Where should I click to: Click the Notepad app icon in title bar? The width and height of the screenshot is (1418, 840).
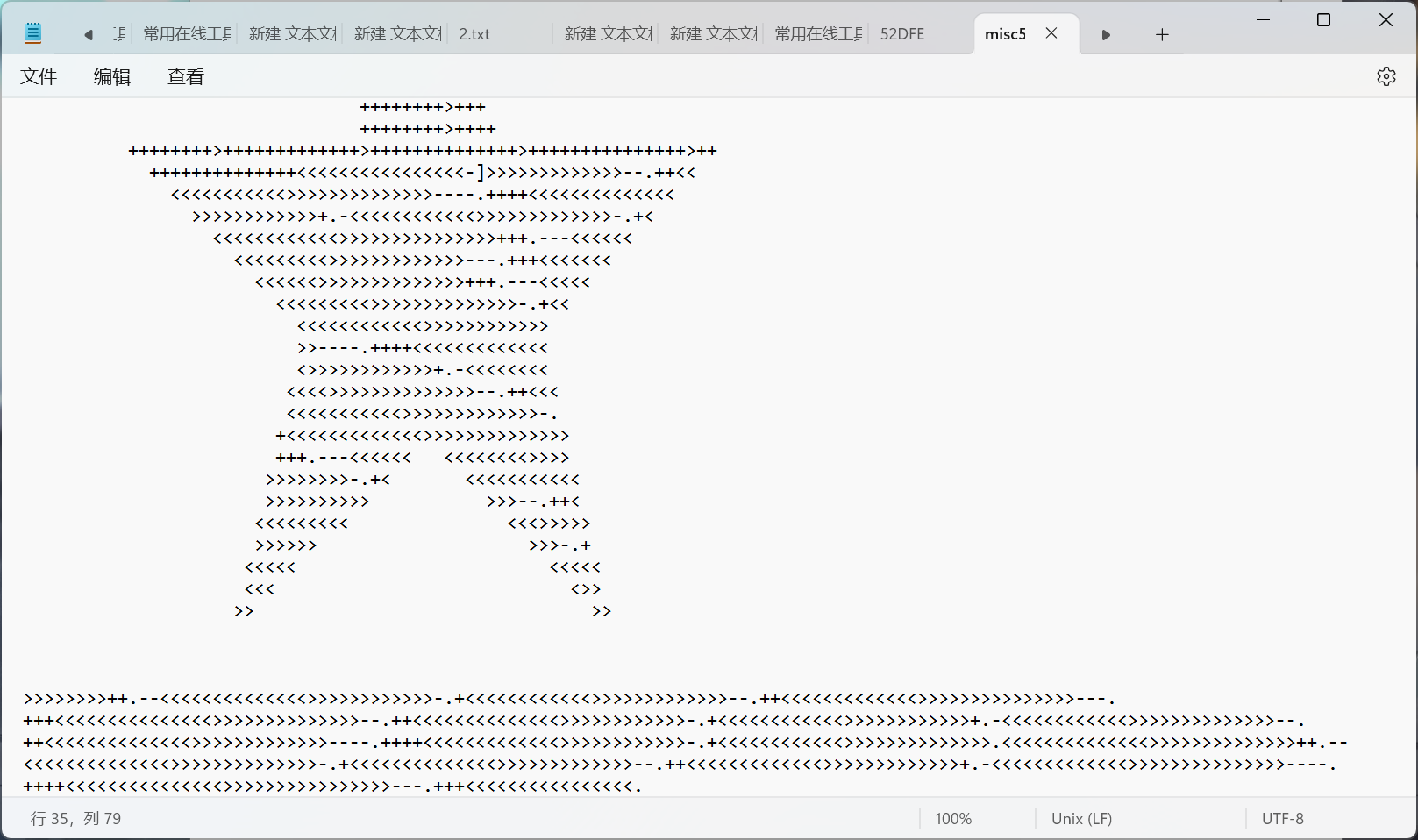33,34
